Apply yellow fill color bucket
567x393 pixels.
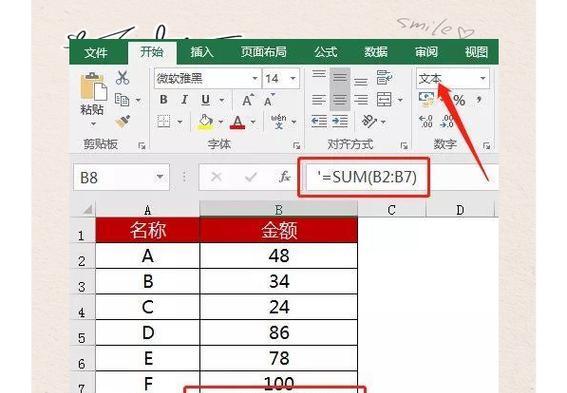(x=205, y=121)
